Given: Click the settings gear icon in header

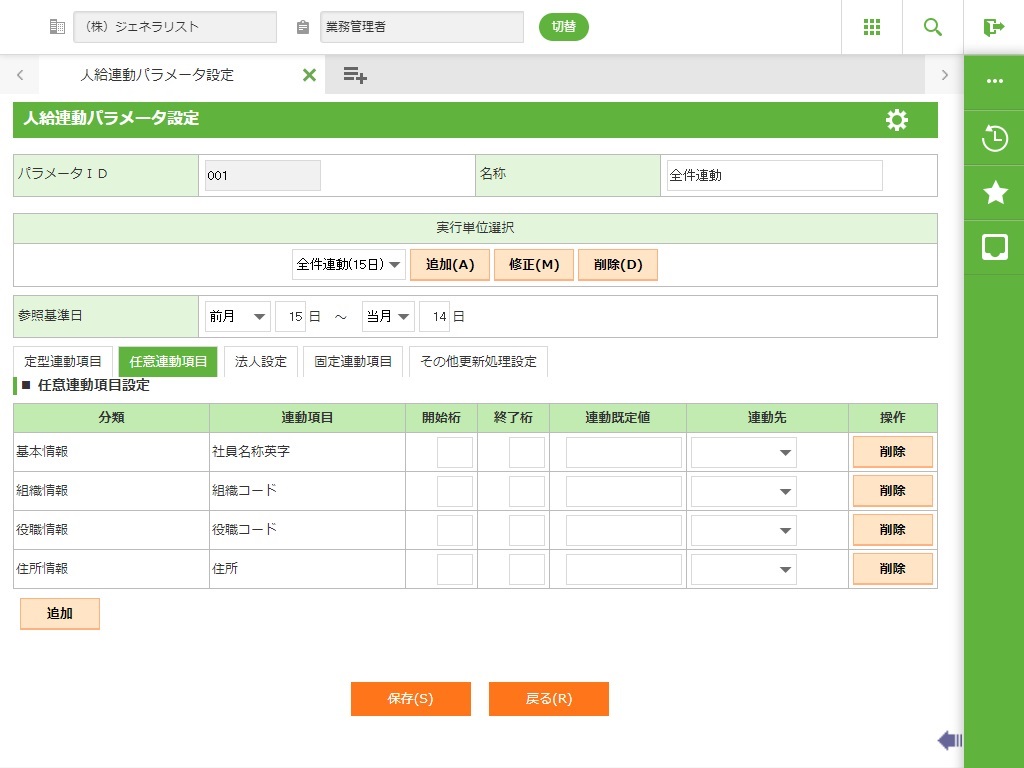Looking at the screenshot, I should coord(897,120).
